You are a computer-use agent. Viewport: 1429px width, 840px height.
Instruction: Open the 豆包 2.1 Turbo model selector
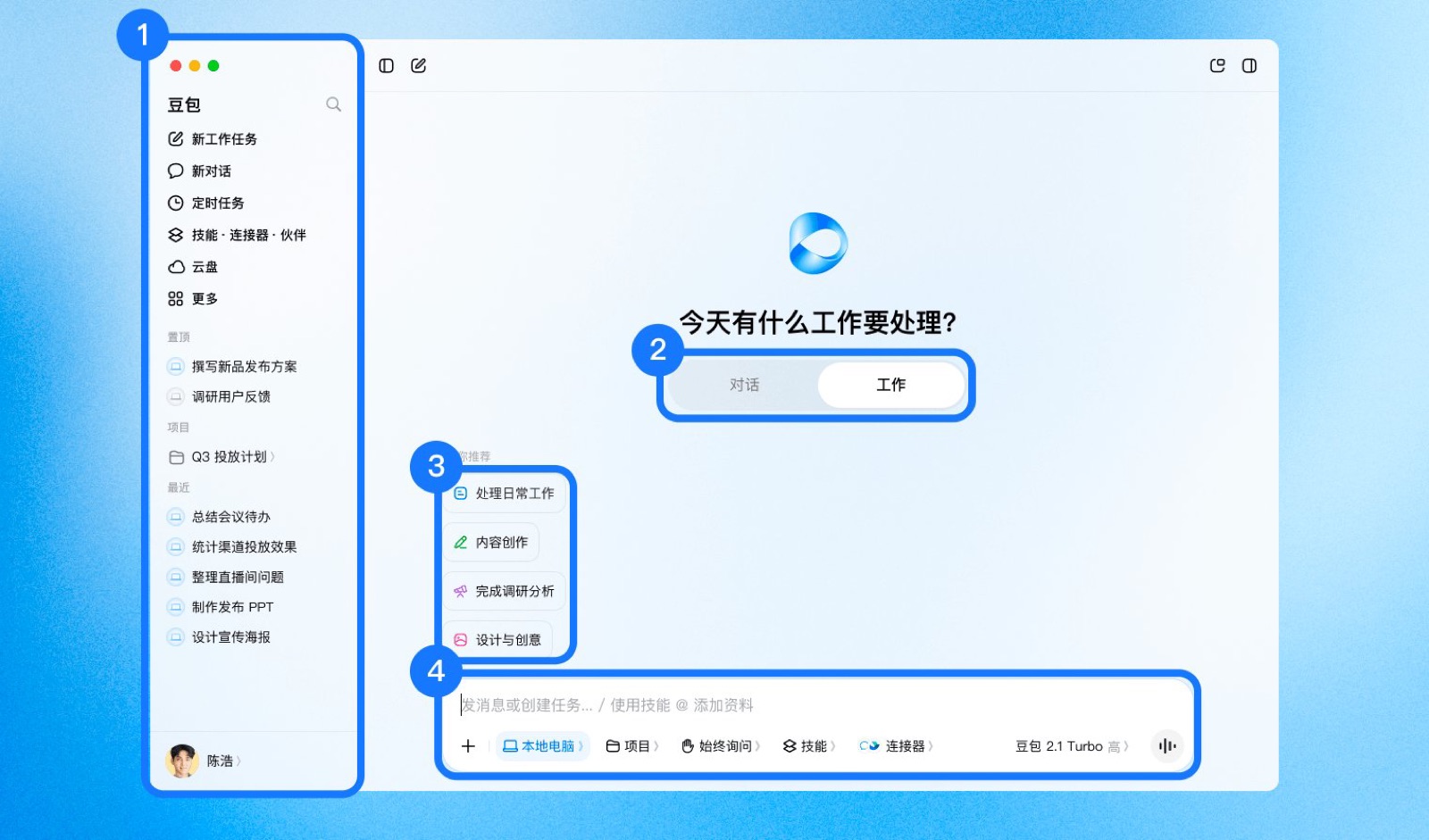tap(1072, 746)
